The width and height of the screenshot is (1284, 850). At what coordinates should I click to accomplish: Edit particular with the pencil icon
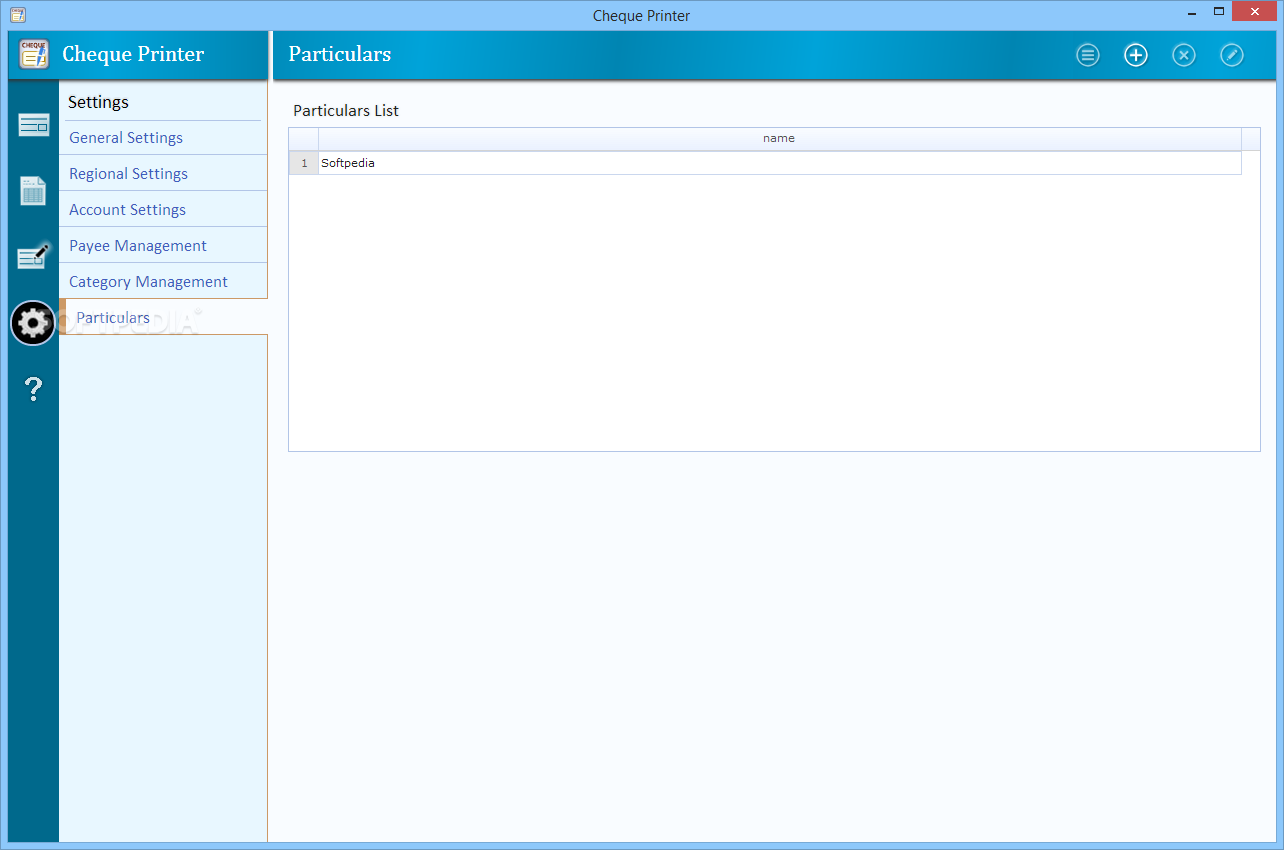click(1232, 55)
